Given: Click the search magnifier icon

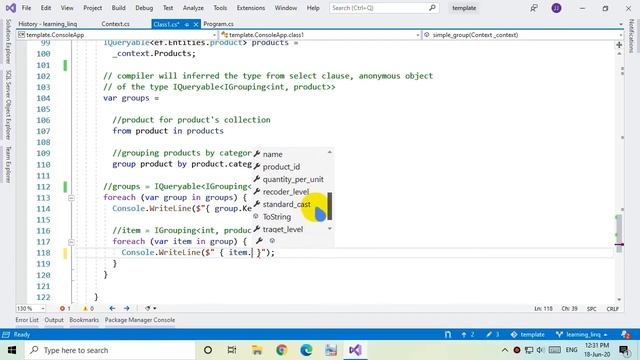Looking at the screenshot, I should click(x=432, y=8).
